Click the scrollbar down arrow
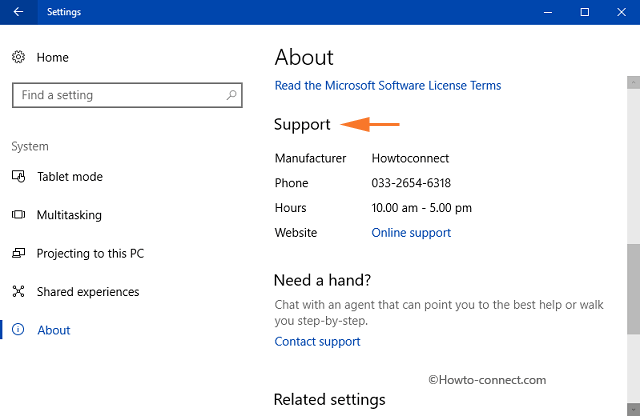 pos(633,409)
